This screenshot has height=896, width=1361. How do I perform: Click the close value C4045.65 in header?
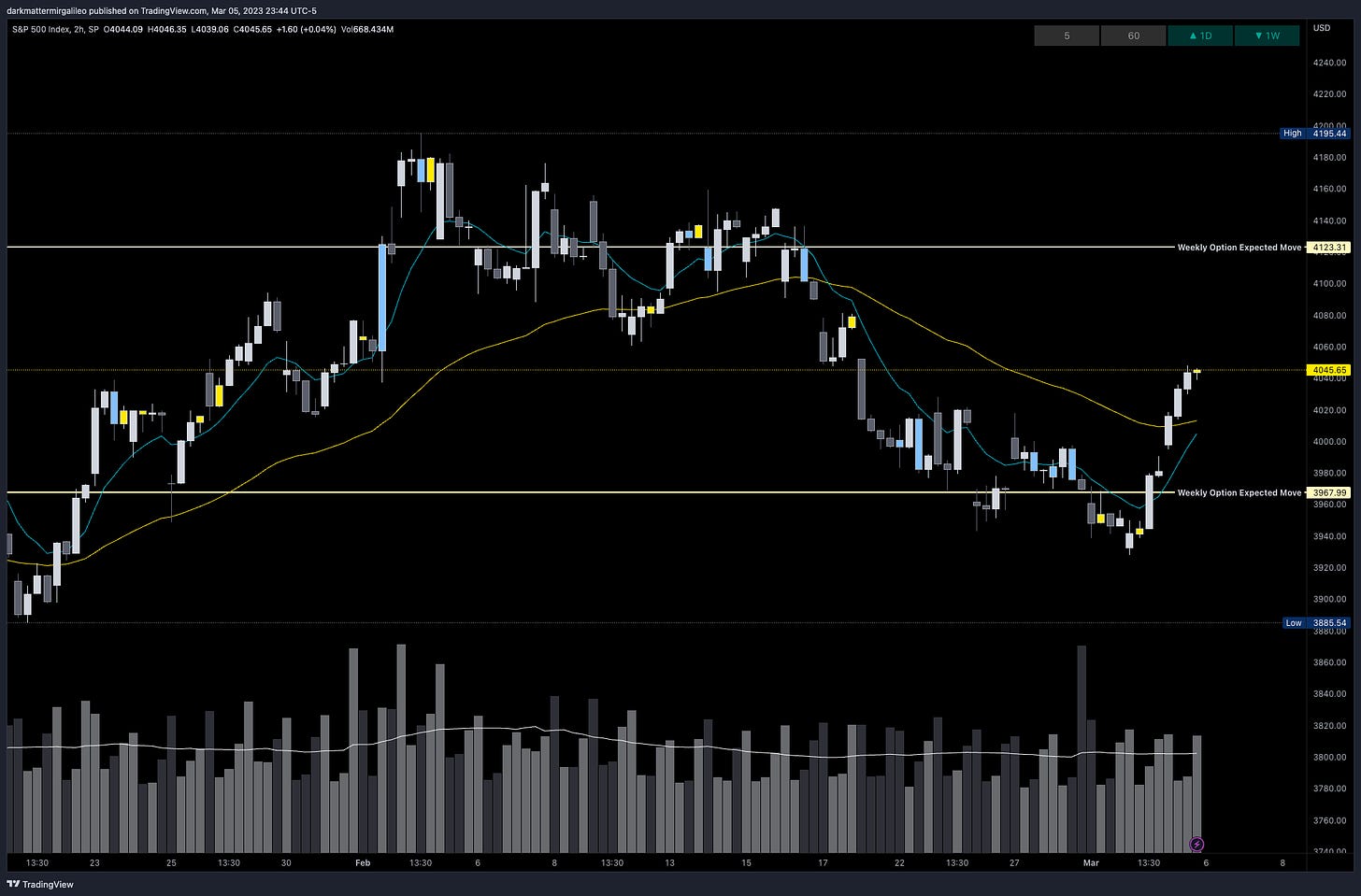coord(254,30)
